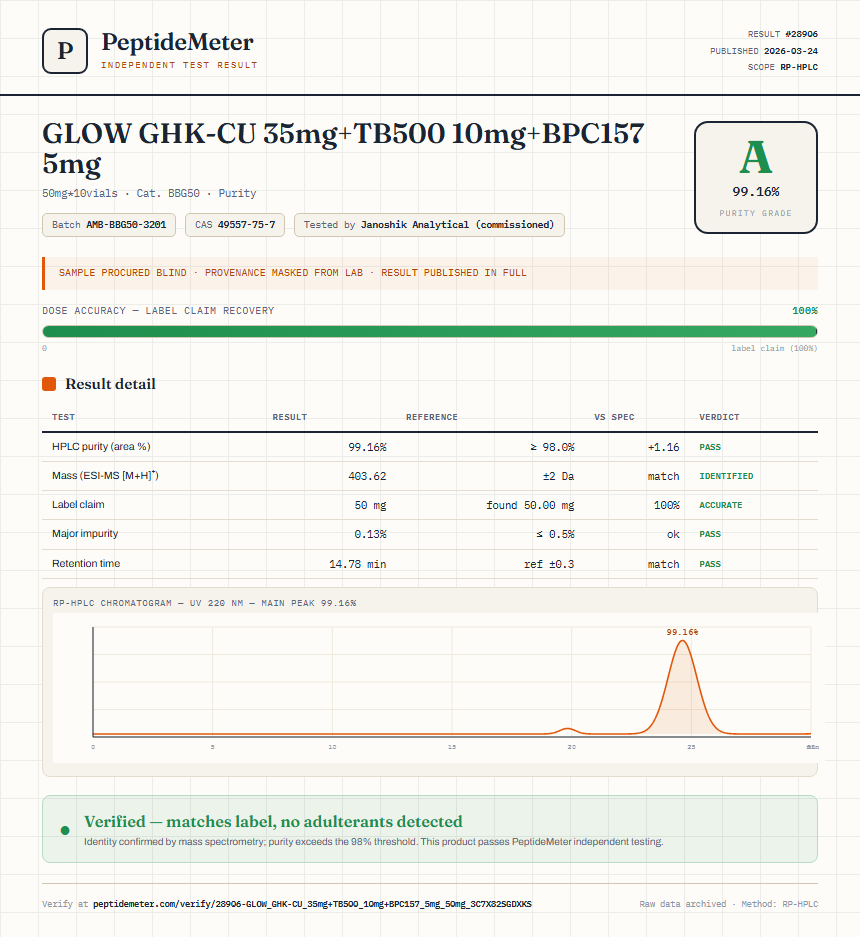
Task: Click the 99.16% HPLC purity result cell
Action: pyautogui.click(x=367, y=447)
